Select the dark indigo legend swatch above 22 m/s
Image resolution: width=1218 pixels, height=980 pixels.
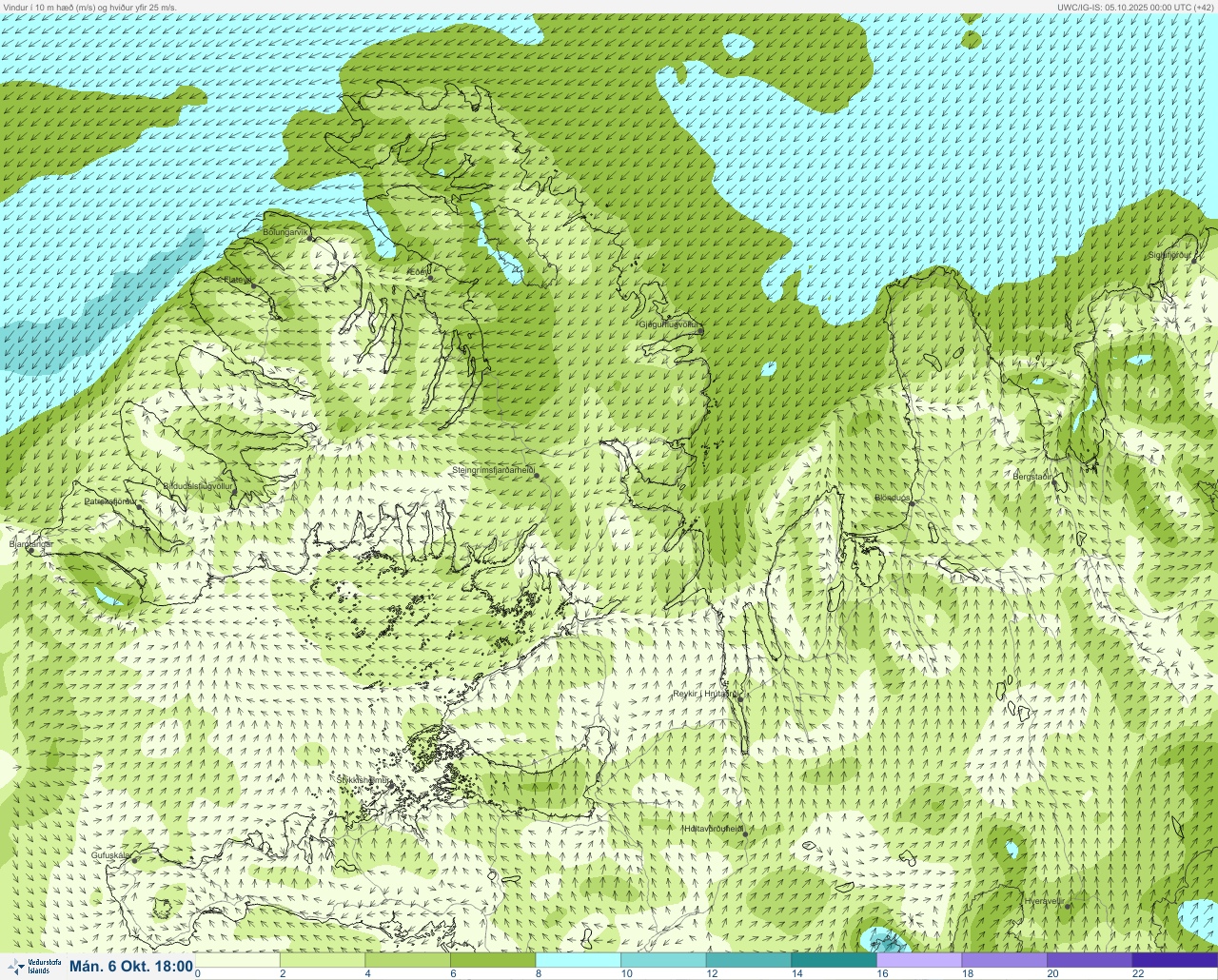[1174, 960]
